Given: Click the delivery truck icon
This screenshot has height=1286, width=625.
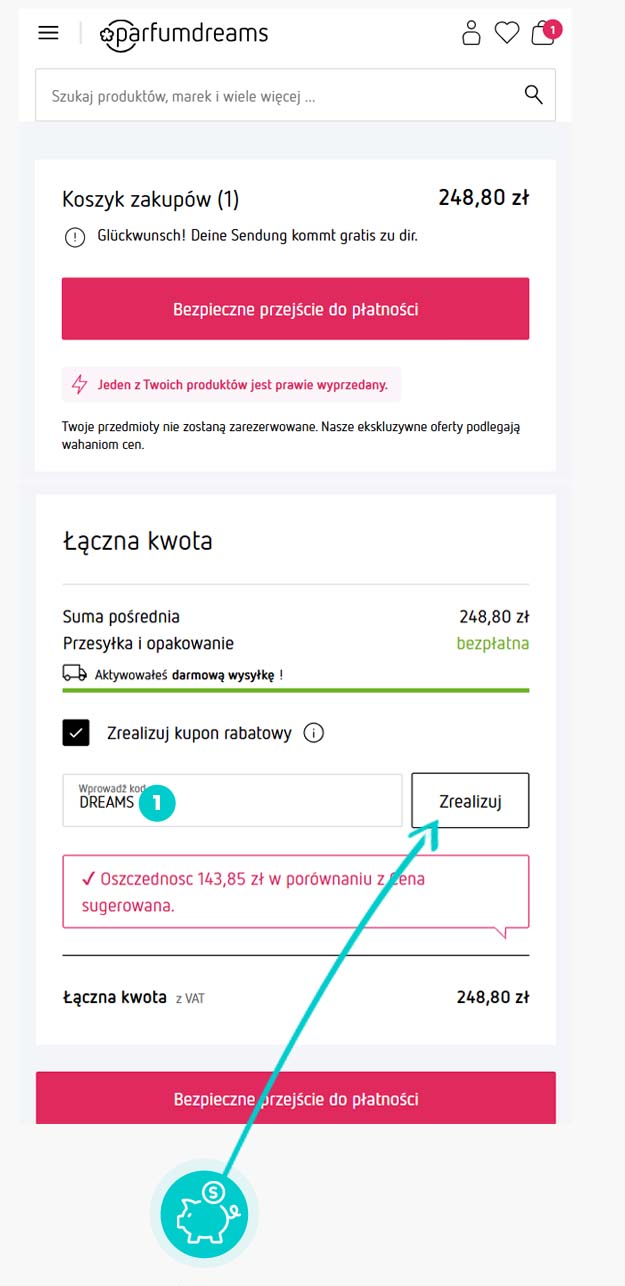Looking at the screenshot, I should pyautogui.click(x=75, y=674).
